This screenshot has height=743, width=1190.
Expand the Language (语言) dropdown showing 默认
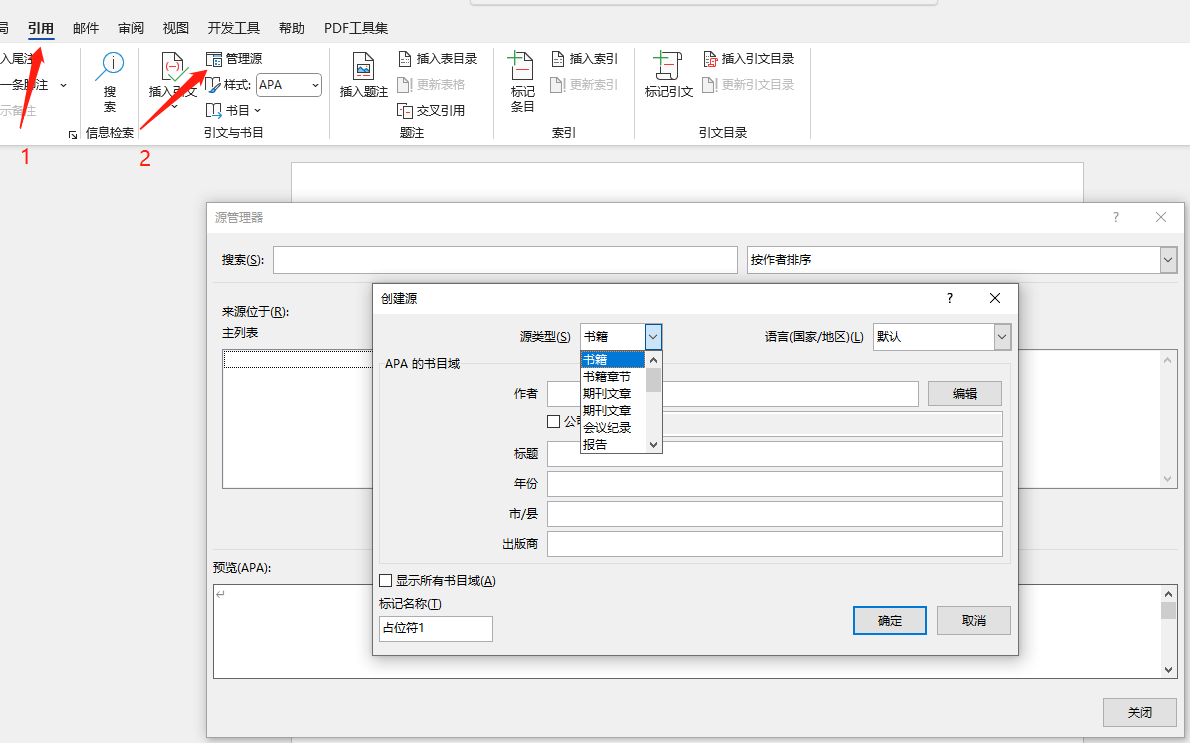coord(1002,337)
